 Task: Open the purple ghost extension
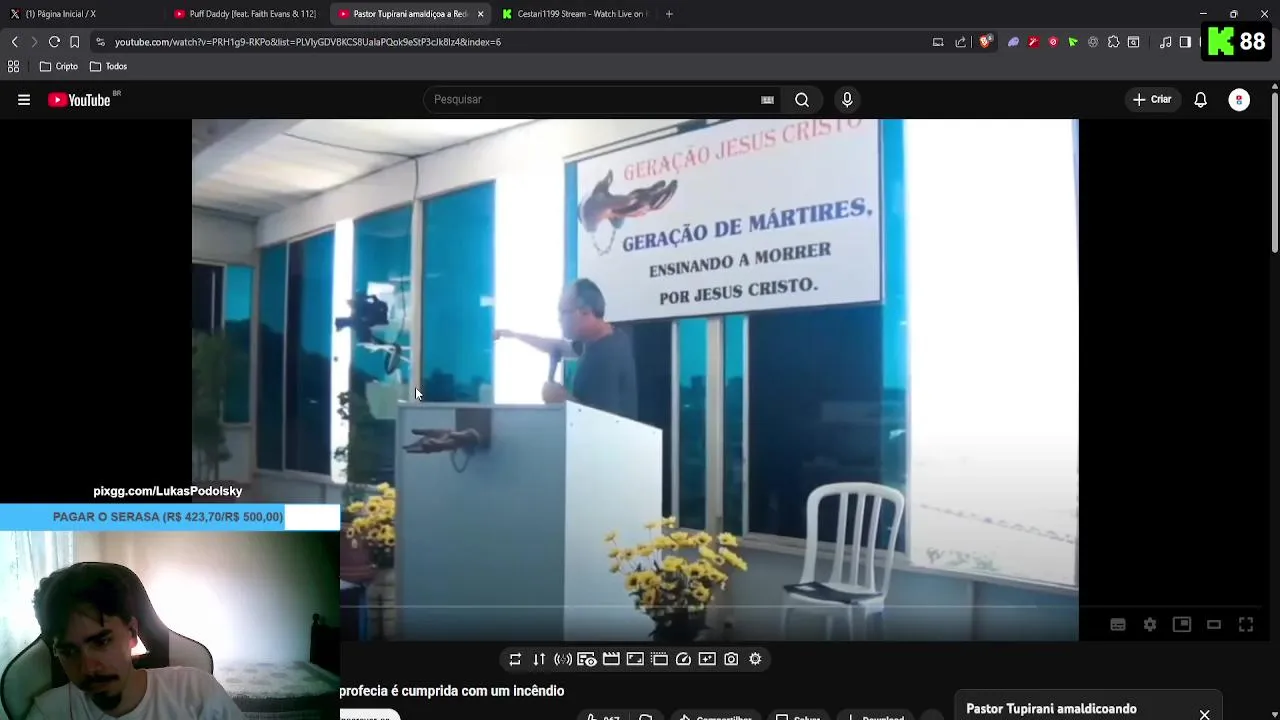1013,42
